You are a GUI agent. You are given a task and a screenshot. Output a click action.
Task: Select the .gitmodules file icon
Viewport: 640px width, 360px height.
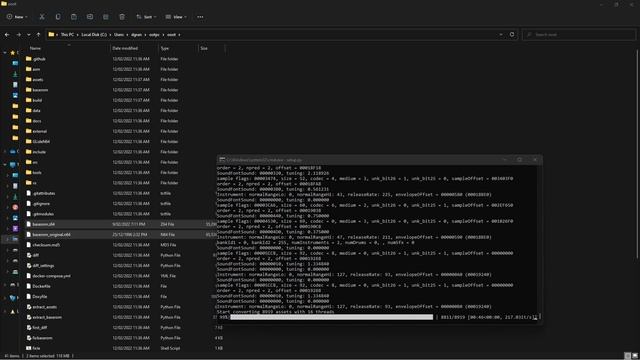(x=29, y=214)
